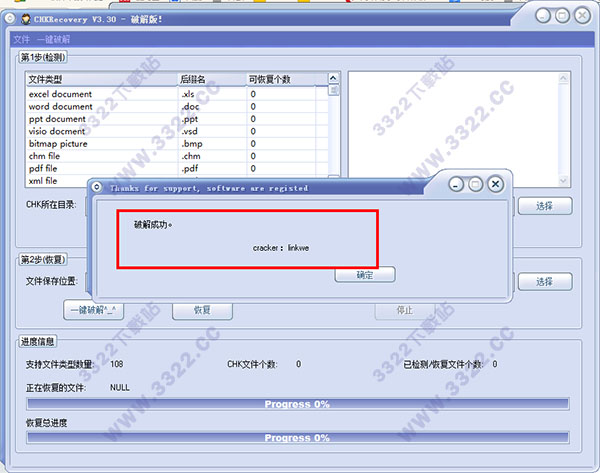Open the 文件 menu

[x=21, y=39]
